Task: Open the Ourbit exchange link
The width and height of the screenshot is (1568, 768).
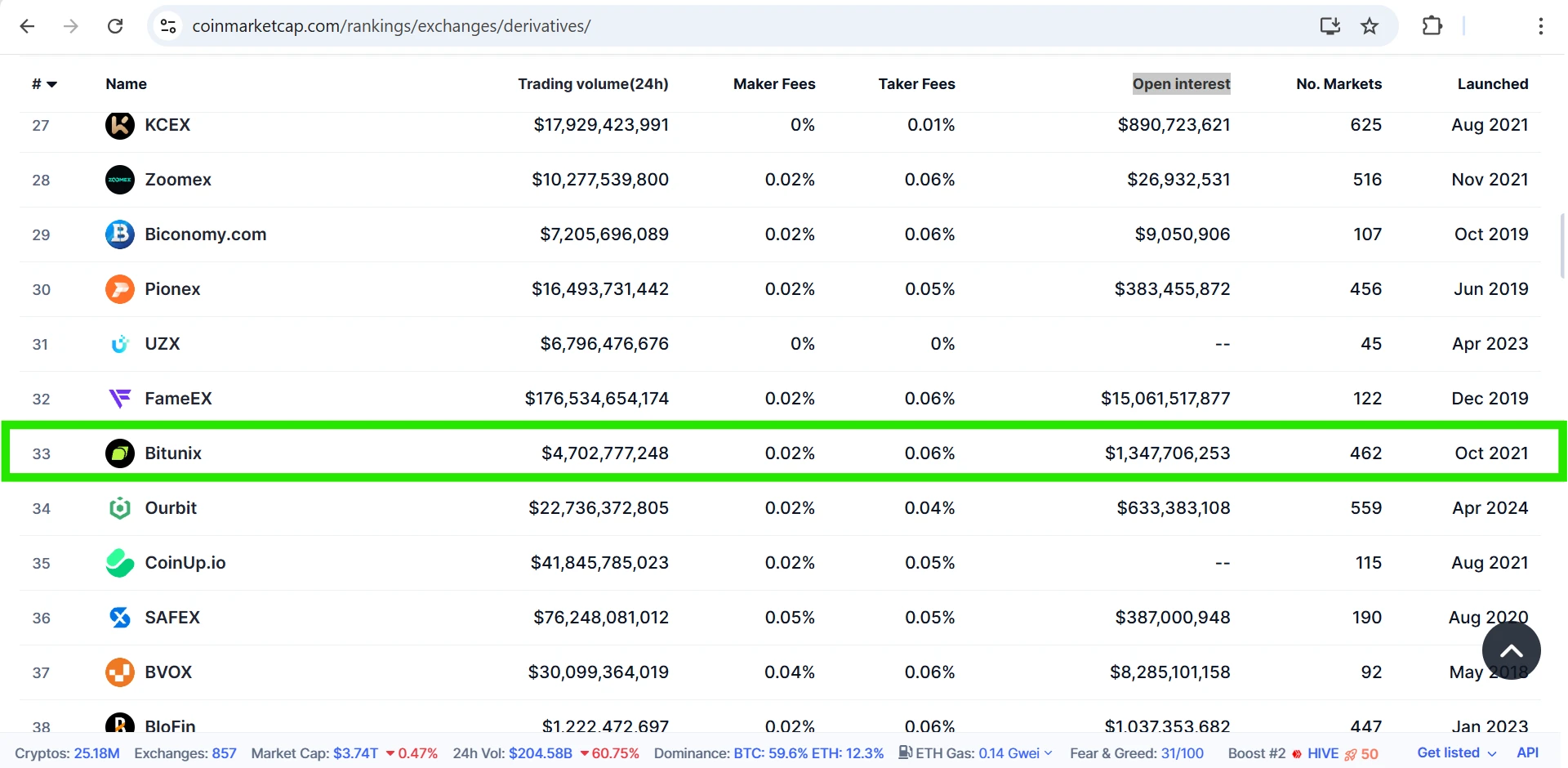Action: [x=171, y=508]
